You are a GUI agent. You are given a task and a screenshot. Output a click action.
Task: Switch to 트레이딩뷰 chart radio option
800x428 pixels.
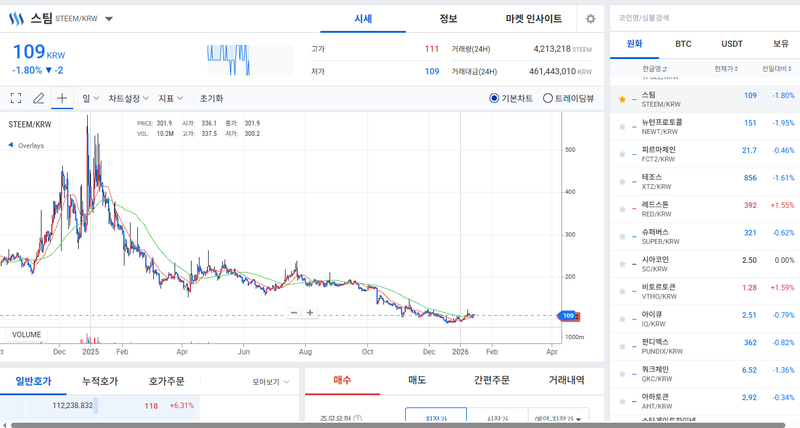click(x=548, y=98)
